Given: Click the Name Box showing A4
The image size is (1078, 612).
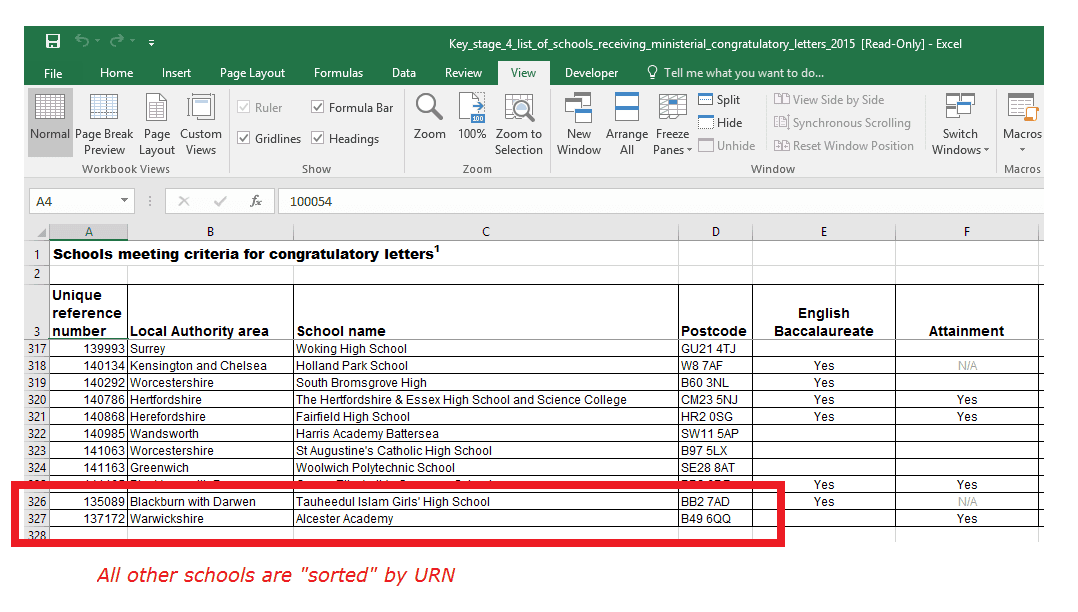Looking at the screenshot, I should click(74, 201).
